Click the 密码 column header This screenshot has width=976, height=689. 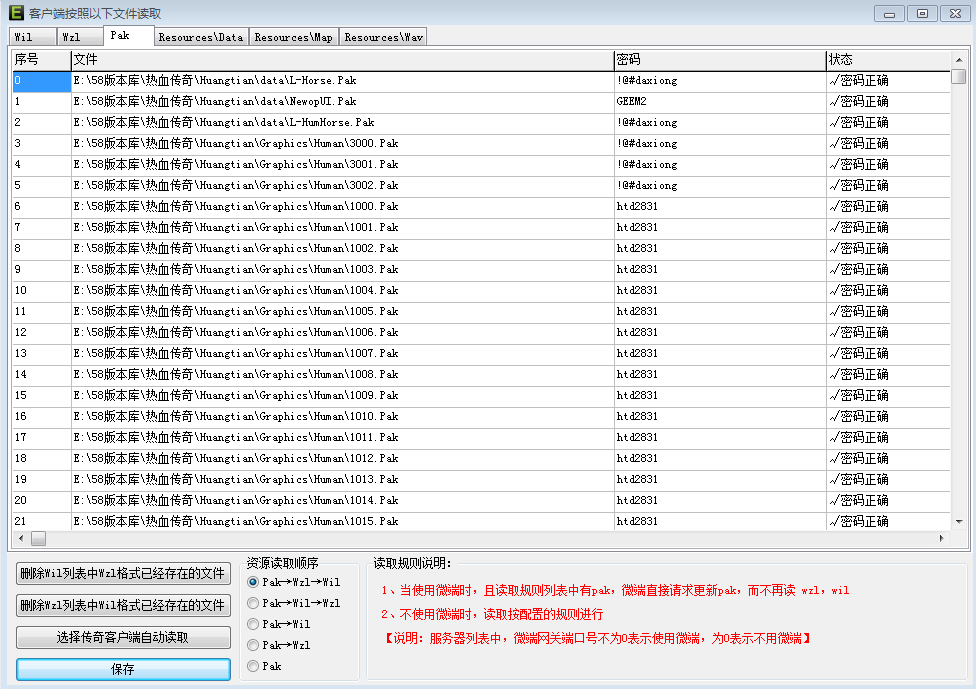(719, 60)
